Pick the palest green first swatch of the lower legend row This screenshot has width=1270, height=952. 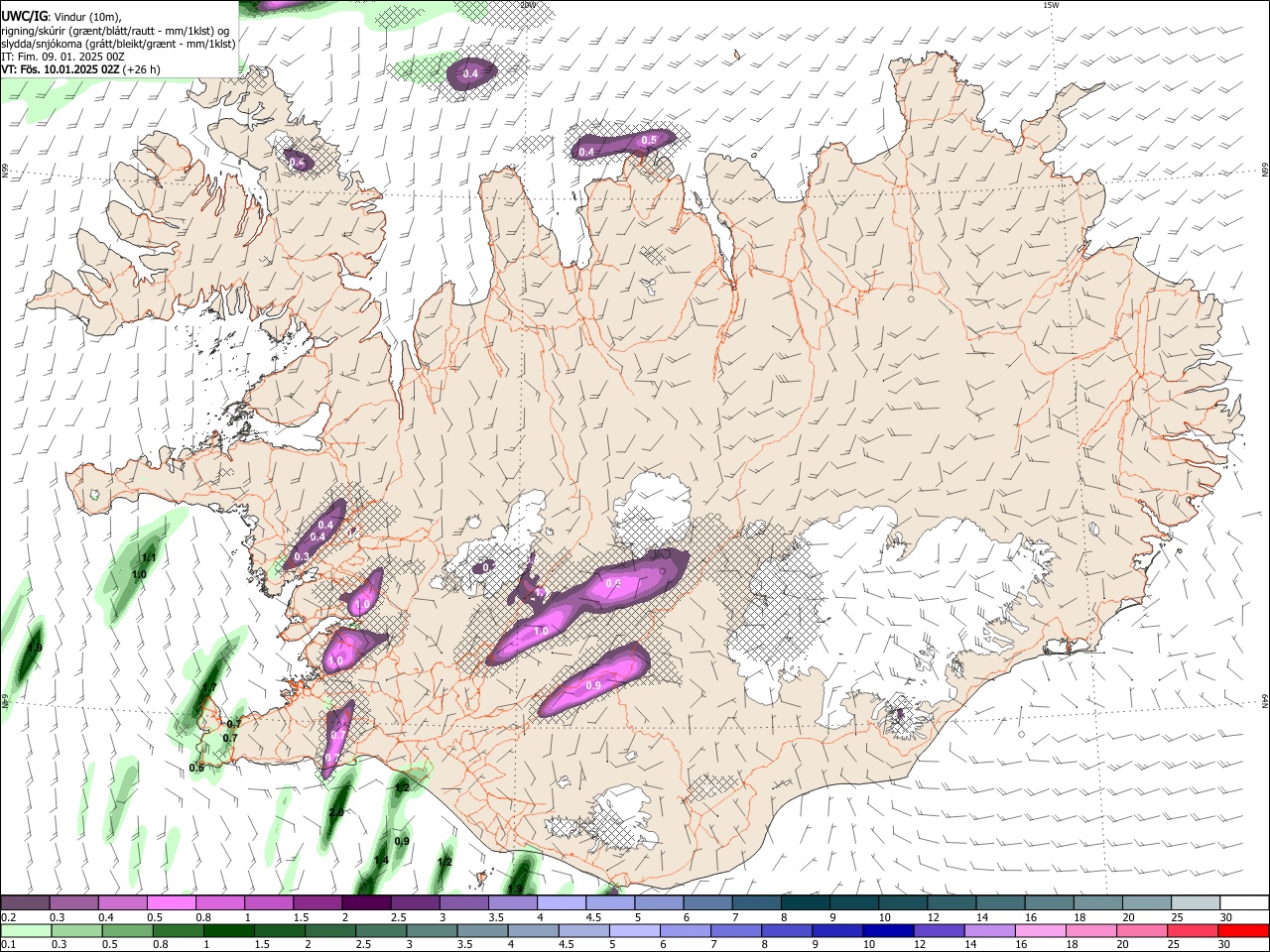coord(25,930)
